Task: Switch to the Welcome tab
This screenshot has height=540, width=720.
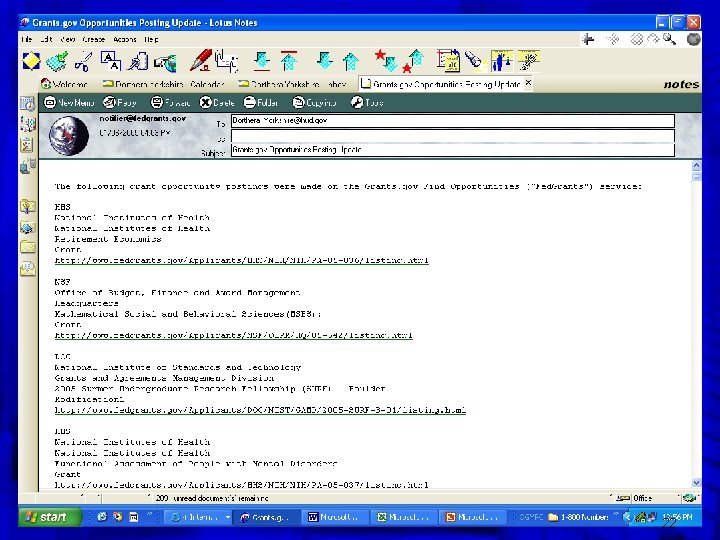Action: (x=64, y=84)
